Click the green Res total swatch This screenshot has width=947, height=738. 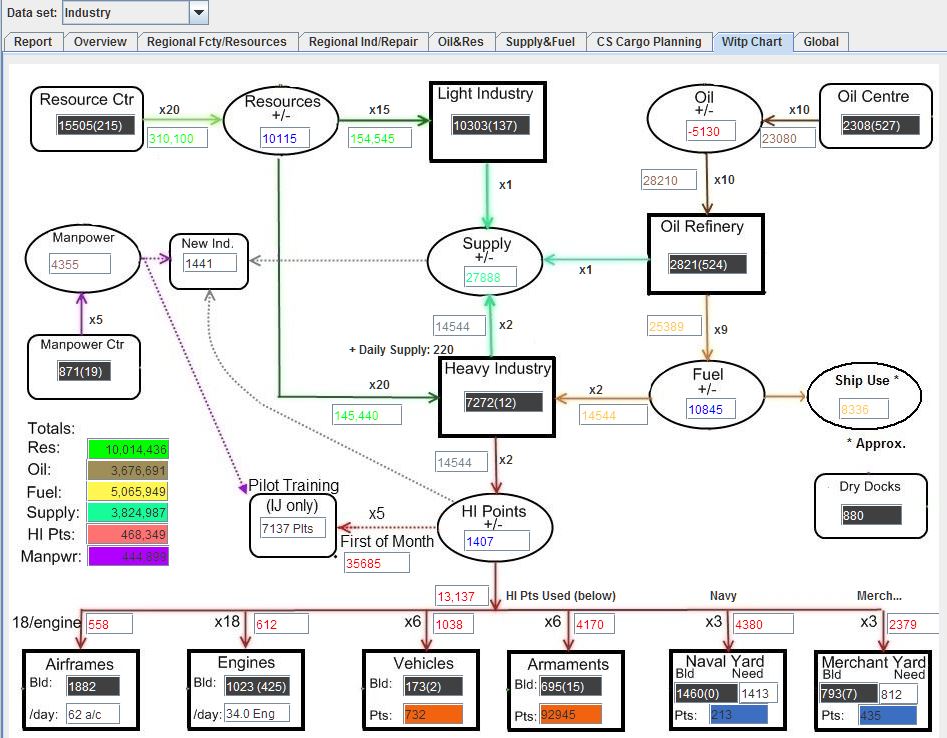128,449
